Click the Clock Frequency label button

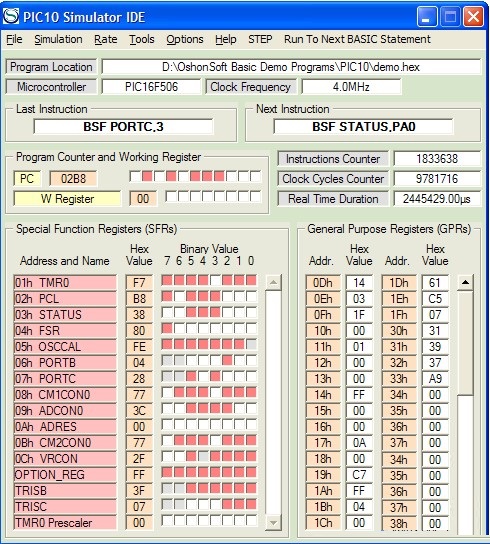click(251, 87)
